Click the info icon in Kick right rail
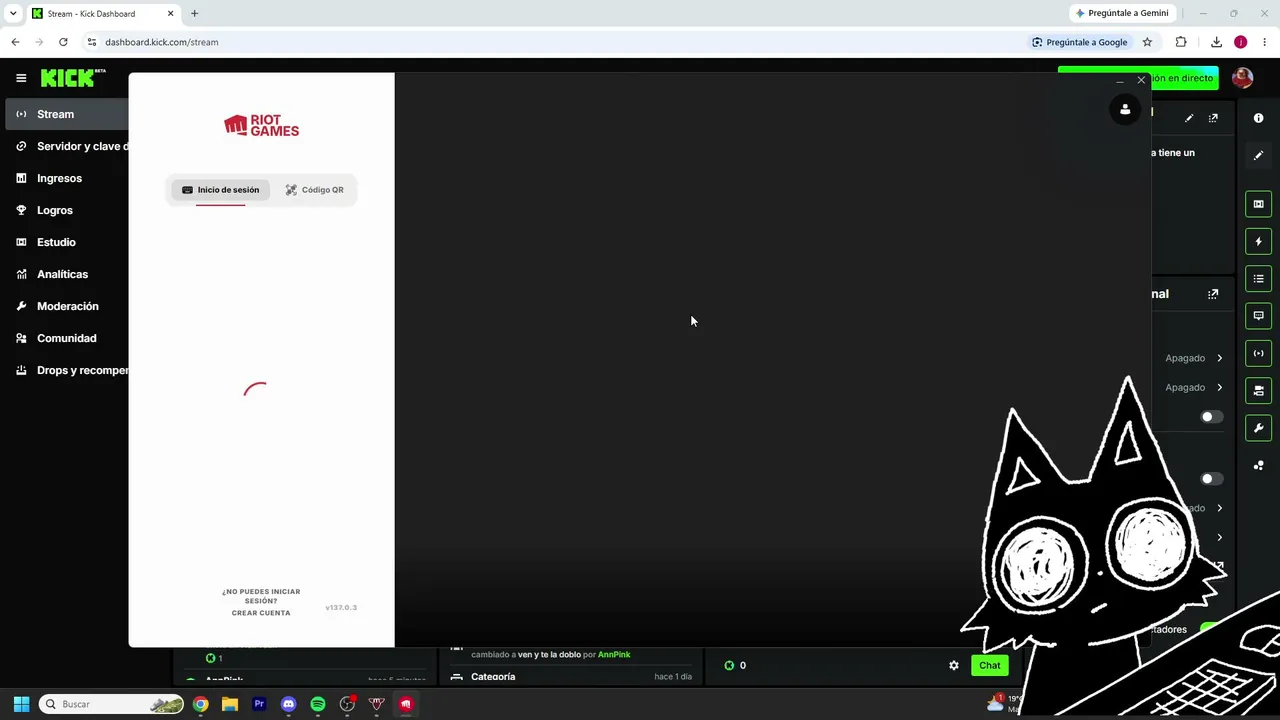Viewport: 1280px width, 720px height. [x=1258, y=118]
